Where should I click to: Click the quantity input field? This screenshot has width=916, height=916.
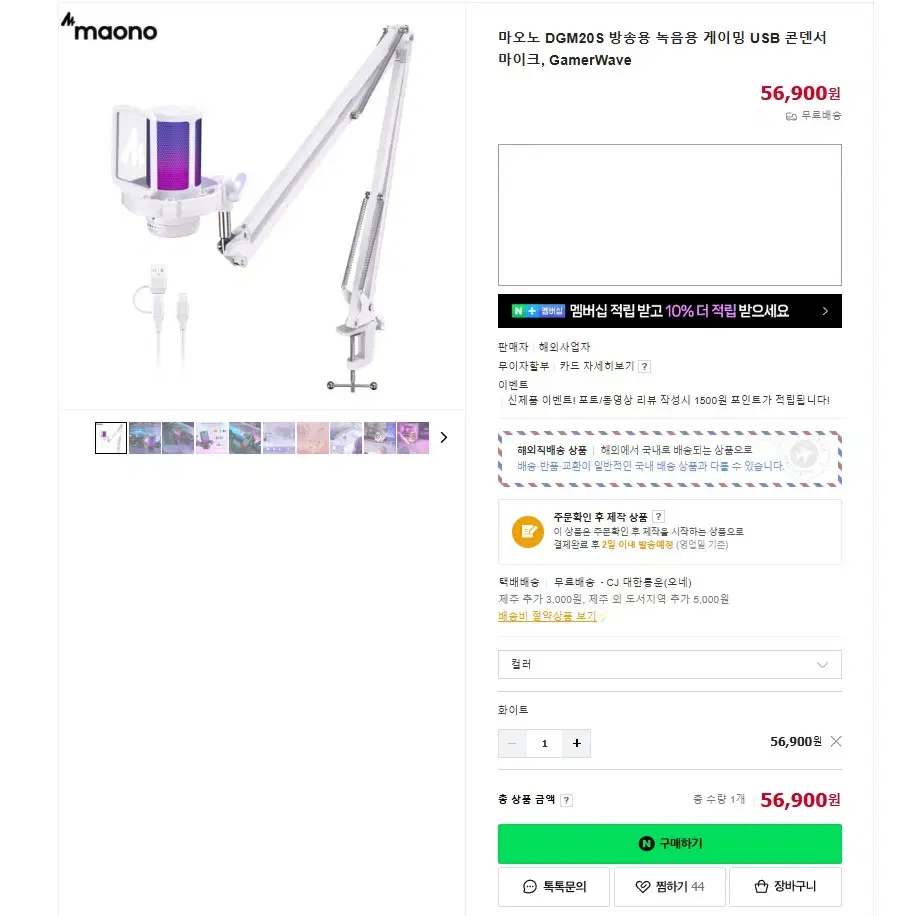tap(544, 743)
